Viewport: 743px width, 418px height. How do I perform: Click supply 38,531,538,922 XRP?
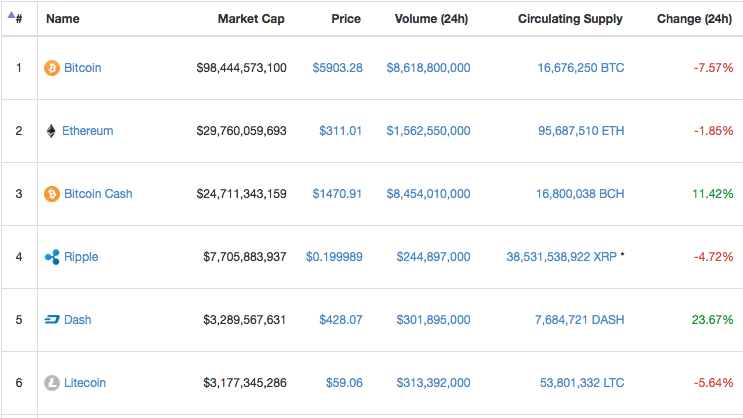click(562, 257)
